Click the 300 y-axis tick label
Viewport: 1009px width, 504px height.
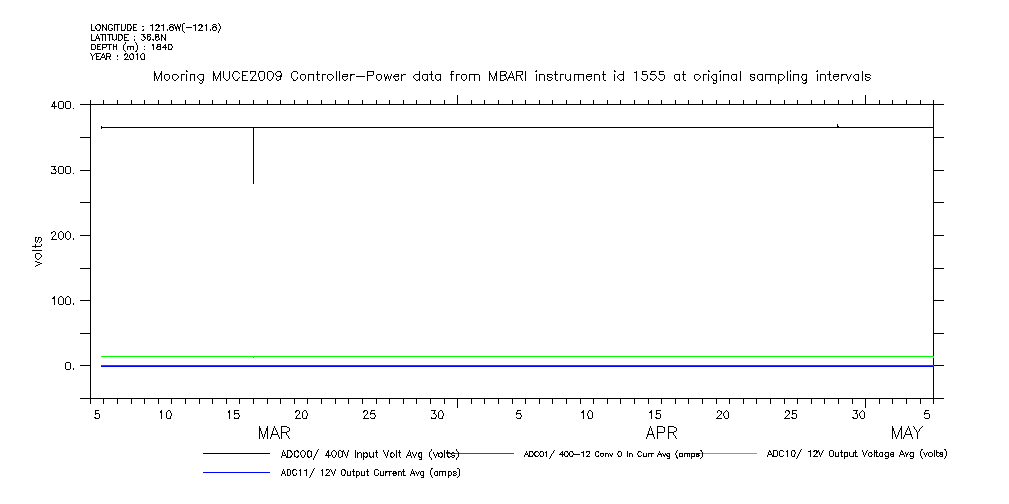(62, 171)
